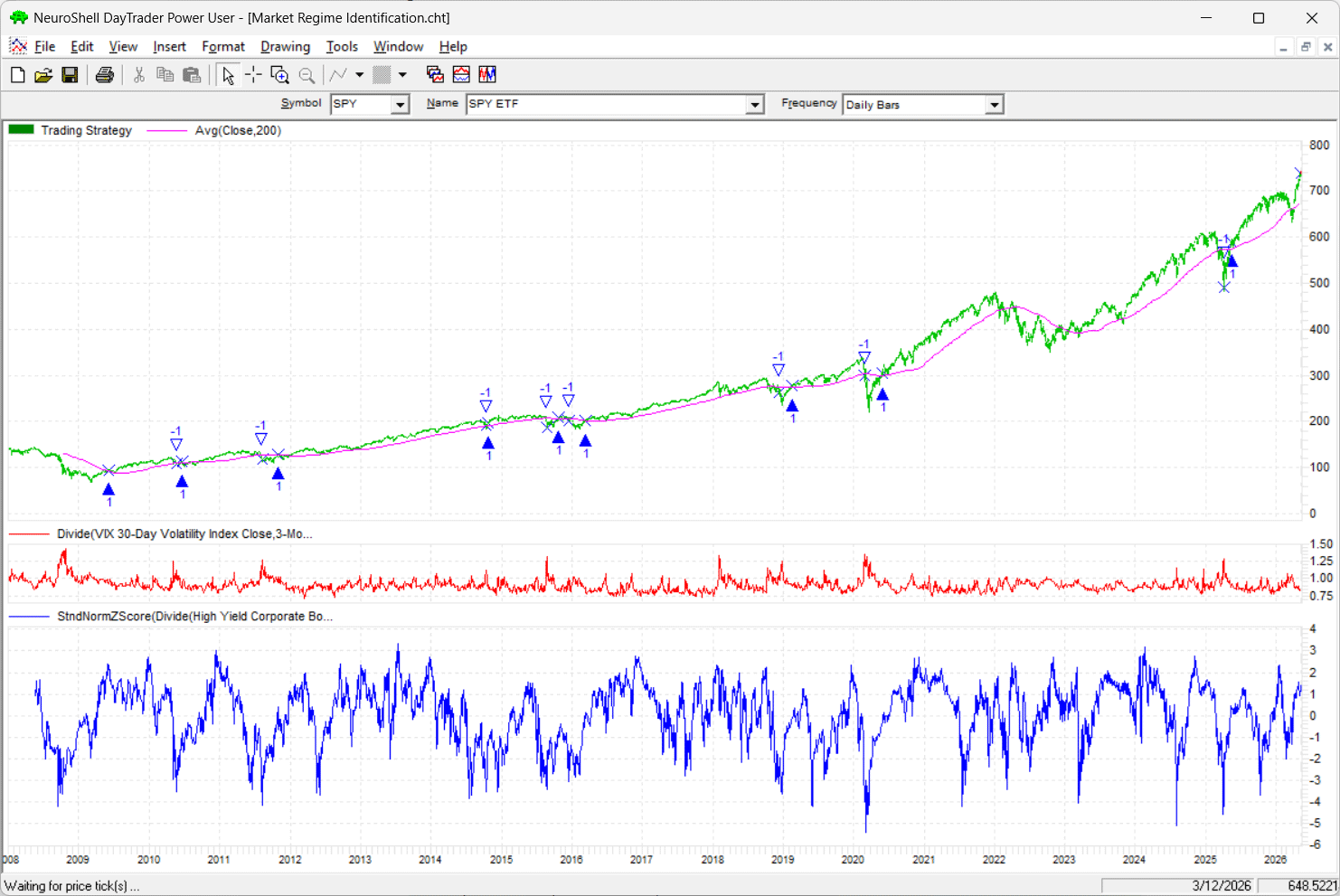The width and height of the screenshot is (1340, 896).
Task: Activate the crosshair cursor tool
Action: click(253, 75)
